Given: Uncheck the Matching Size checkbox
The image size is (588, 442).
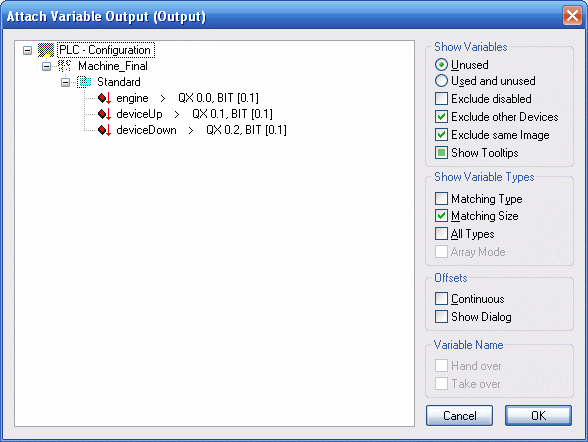Looking at the screenshot, I should tap(441, 216).
